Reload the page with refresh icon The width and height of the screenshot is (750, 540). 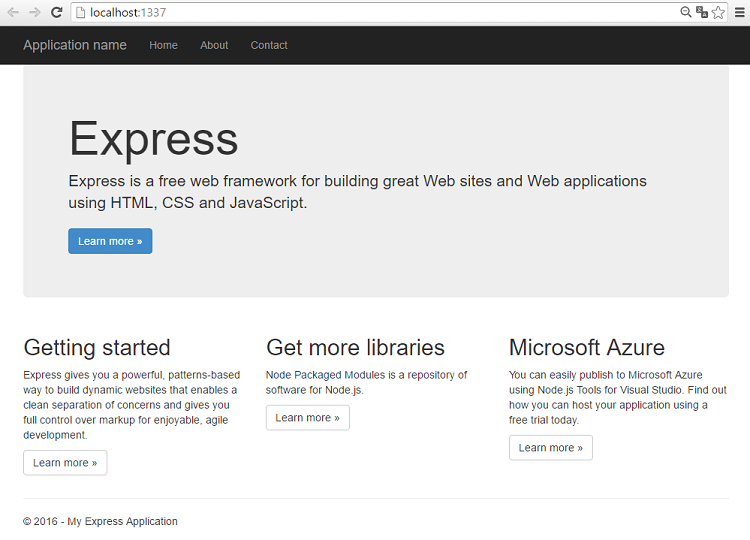click(x=56, y=12)
